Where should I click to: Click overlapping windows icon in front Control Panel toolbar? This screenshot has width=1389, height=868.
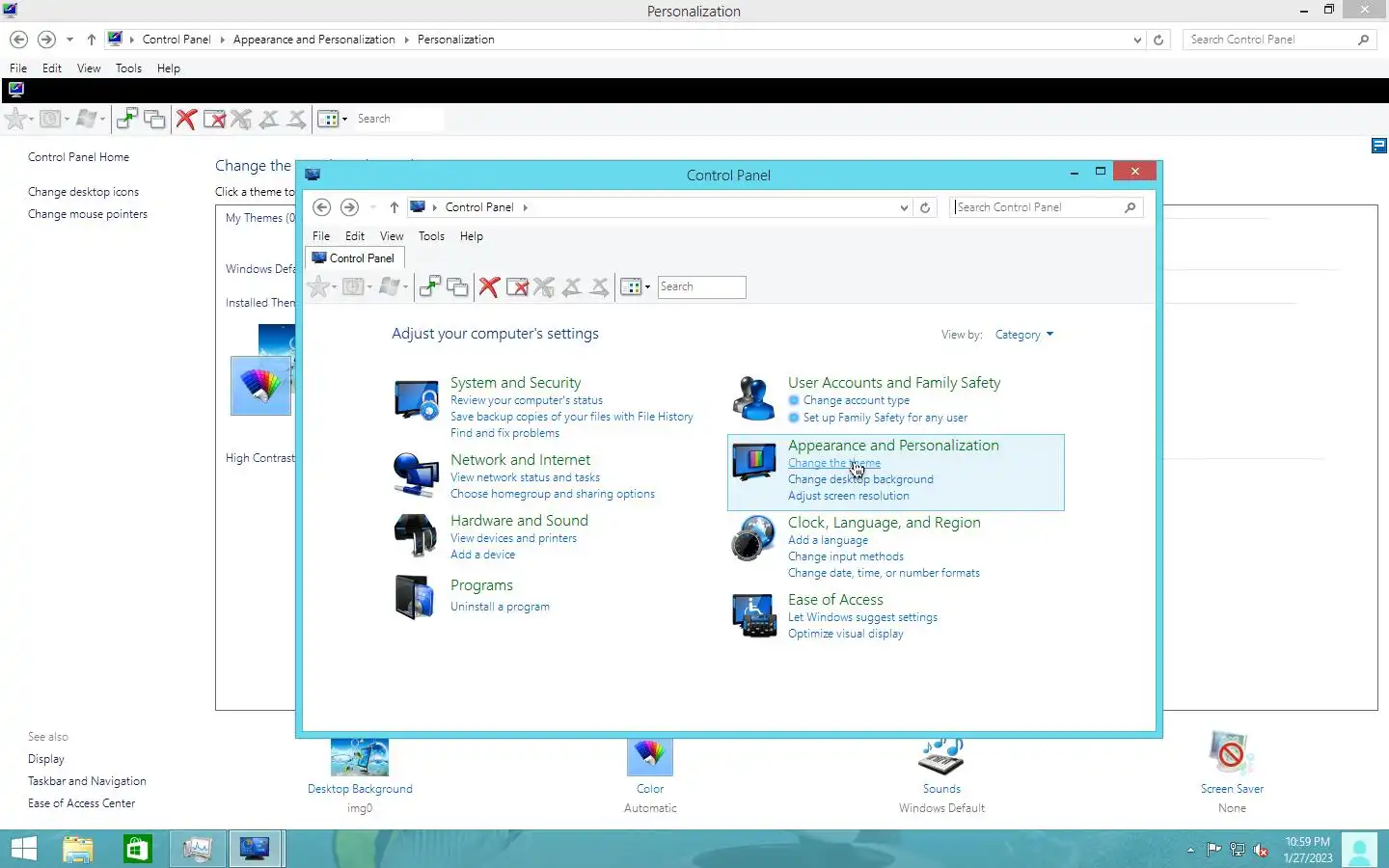pyautogui.click(x=457, y=286)
